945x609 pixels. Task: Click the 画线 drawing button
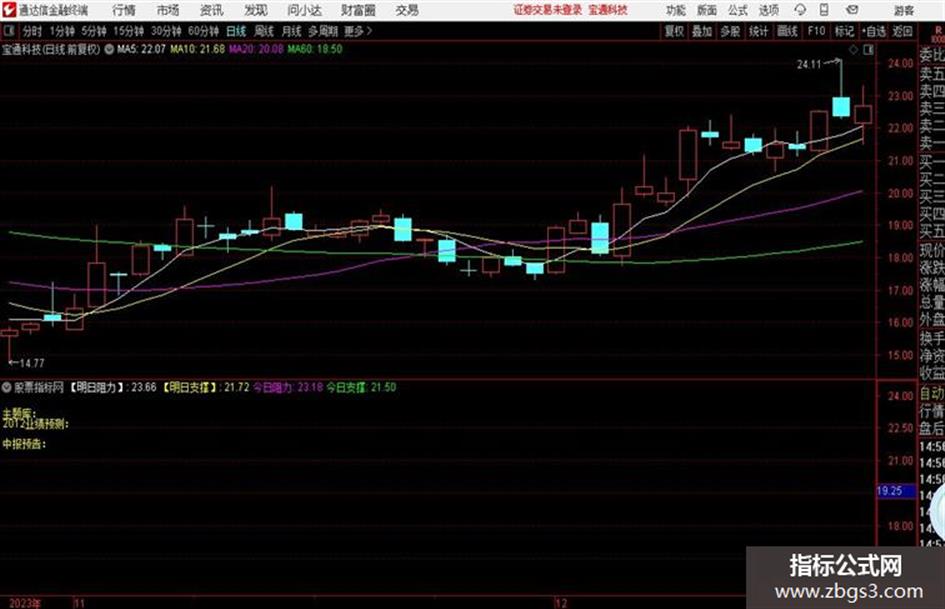pyautogui.click(x=787, y=31)
